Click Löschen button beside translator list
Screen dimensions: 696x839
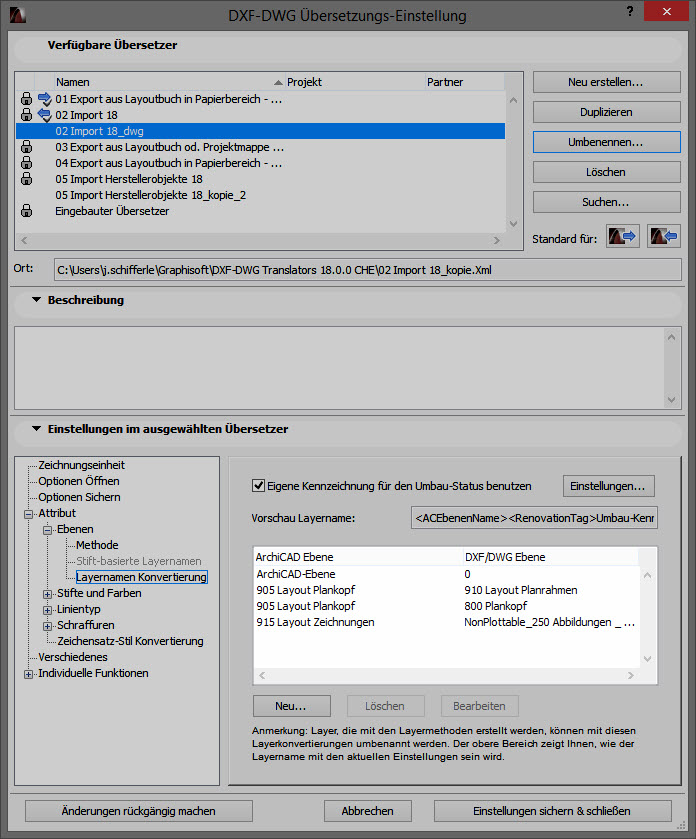click(606, 172)
